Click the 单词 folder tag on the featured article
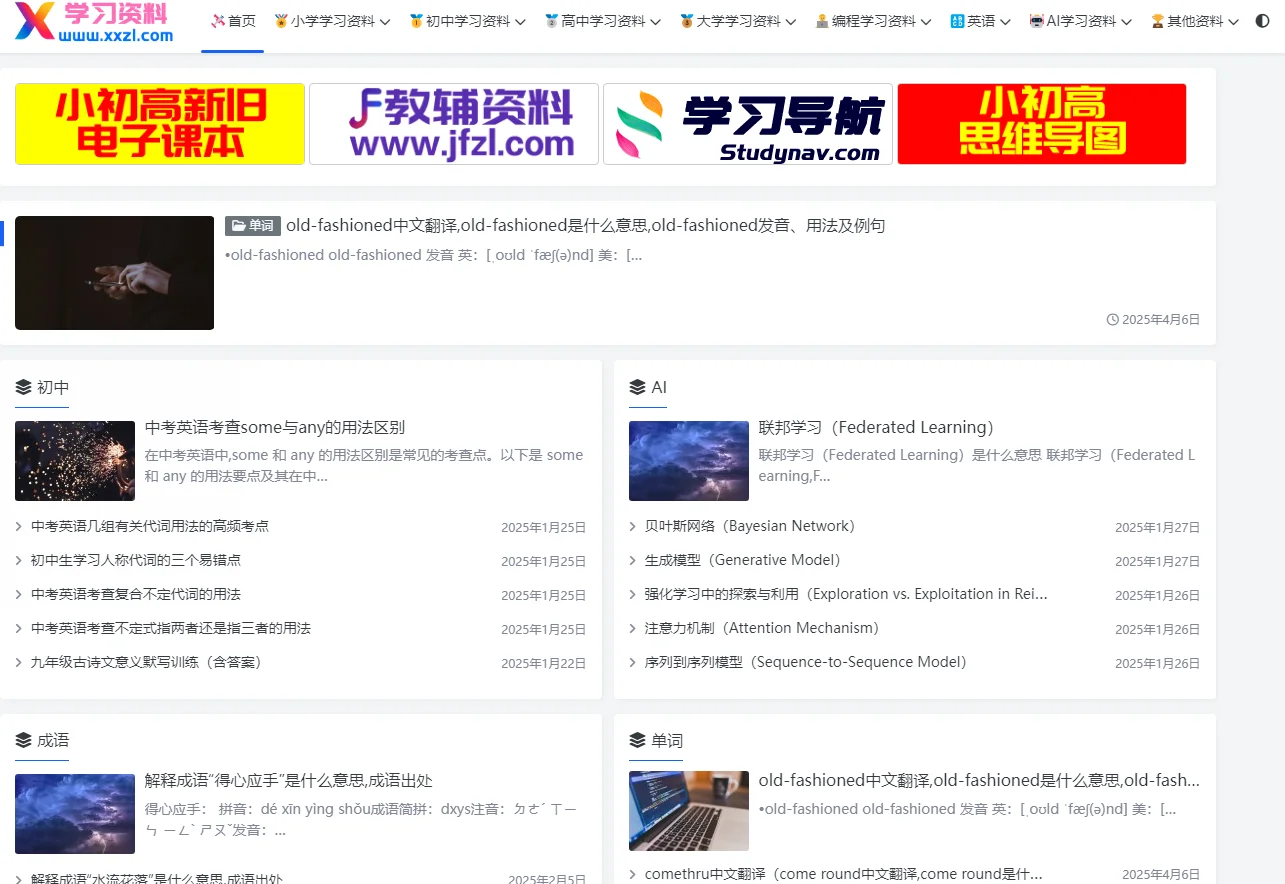The image size is (1285, 884). click(252, 224)
